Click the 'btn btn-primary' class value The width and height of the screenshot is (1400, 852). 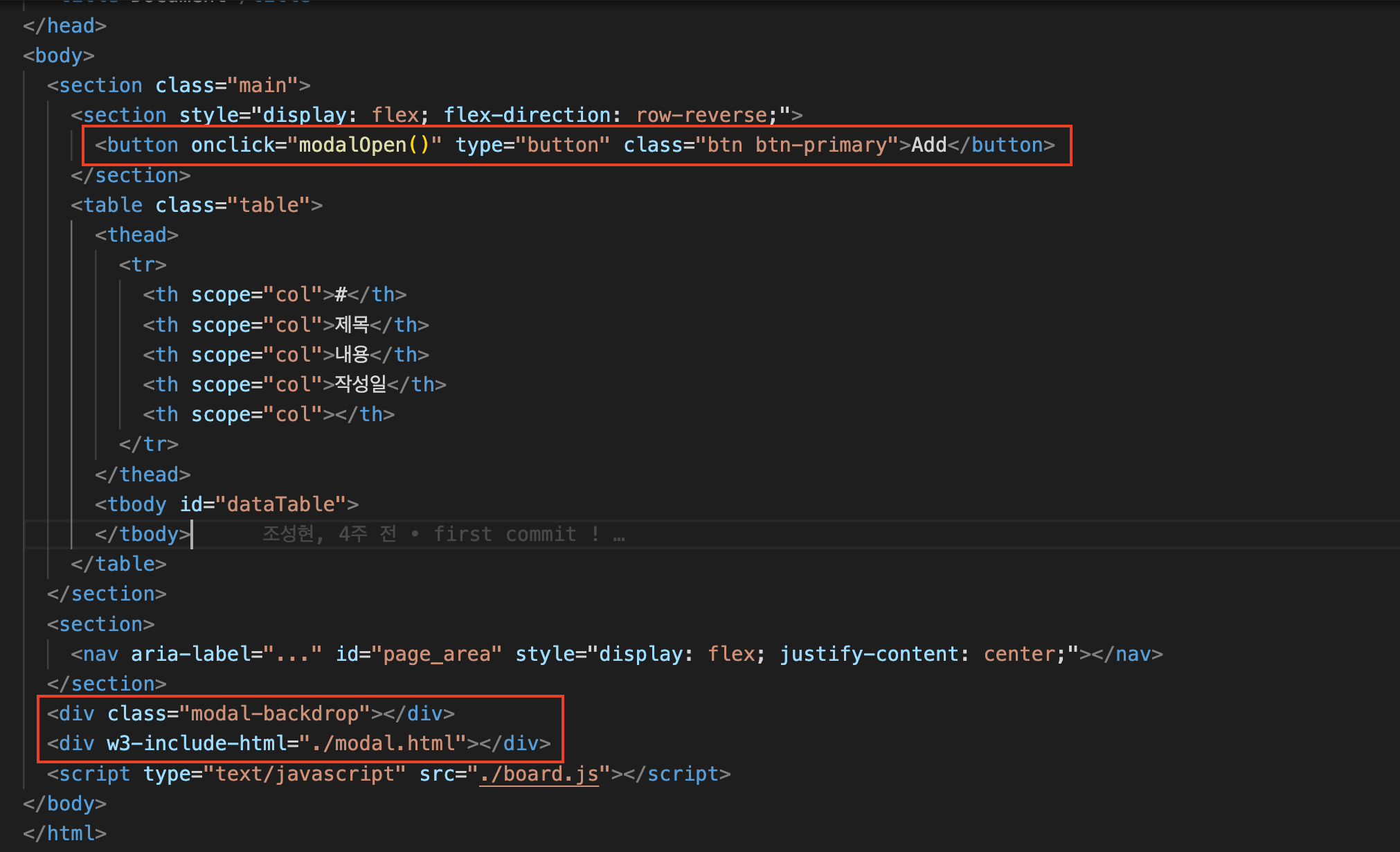click(797, 145)
